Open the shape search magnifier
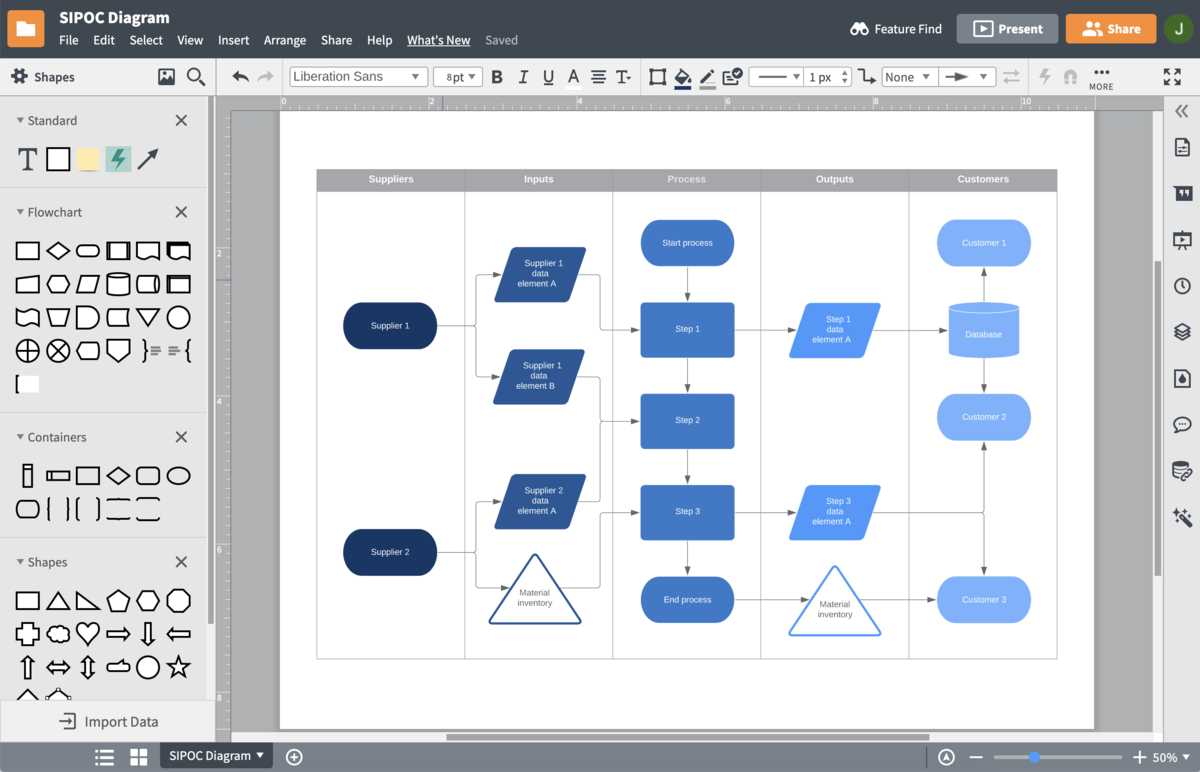Image resolution: width=1200 pixels, height=772 pixels. (196, 76)
